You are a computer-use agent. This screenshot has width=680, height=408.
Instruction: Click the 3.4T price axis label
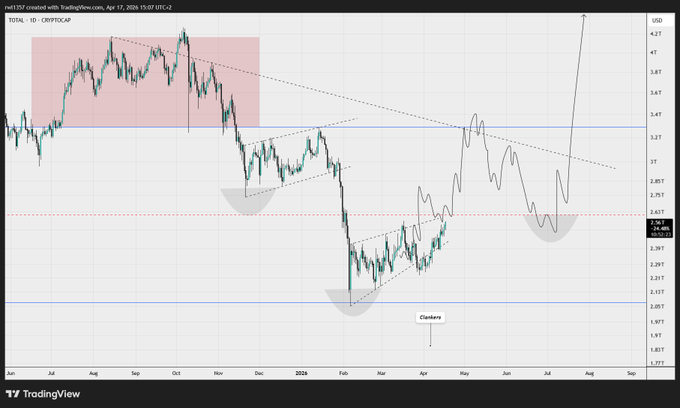[656, 114]
